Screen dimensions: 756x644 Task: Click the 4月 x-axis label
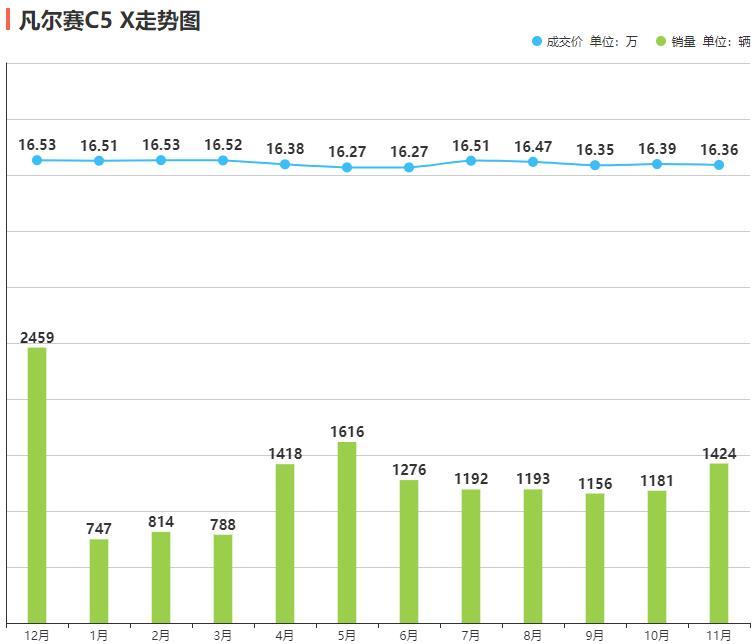tap(284, 635)
